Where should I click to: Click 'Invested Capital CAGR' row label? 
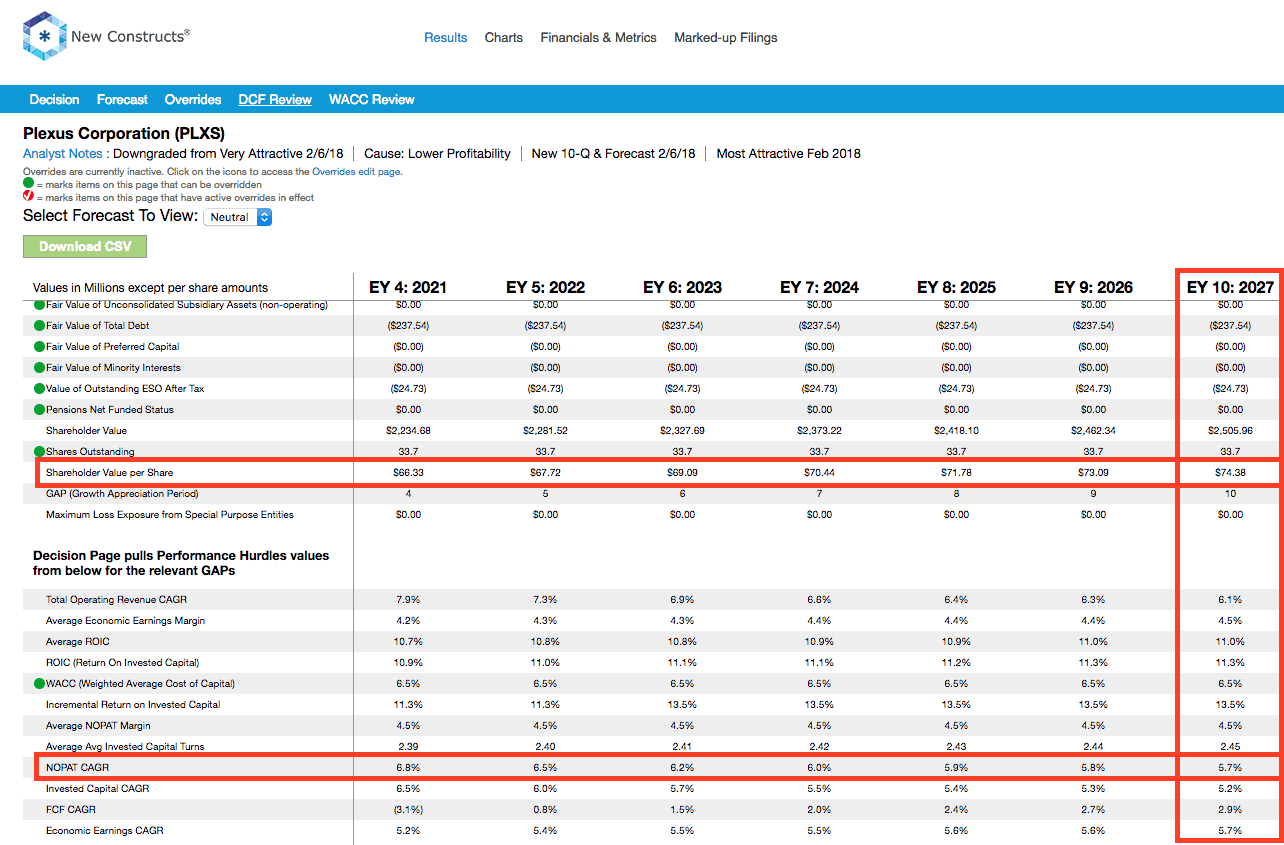(99, 788)
